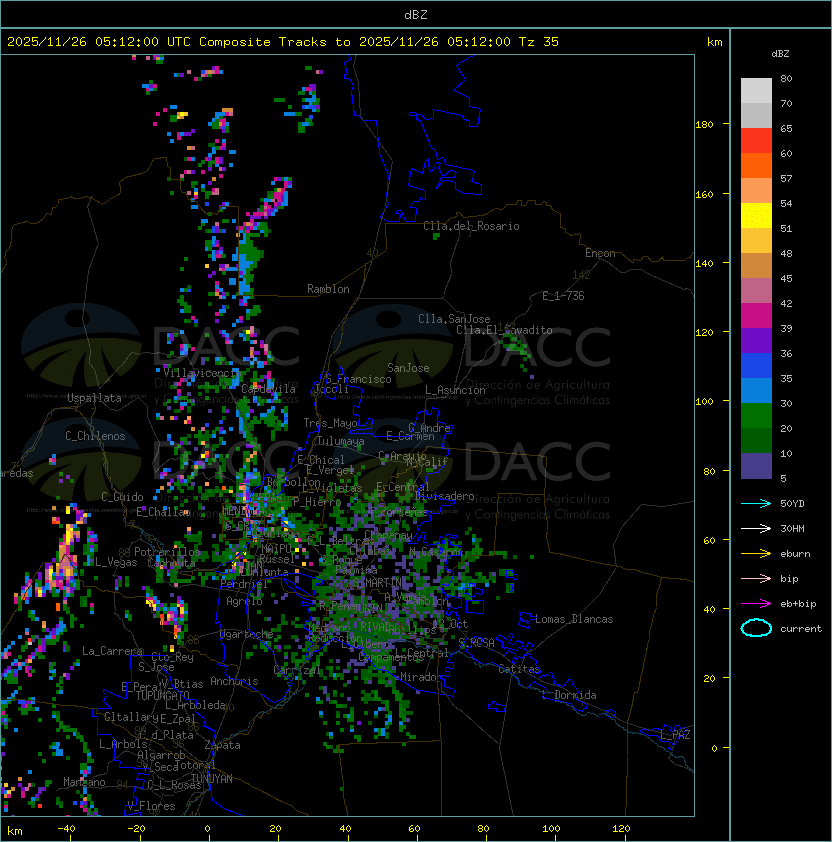Click the pink bip arrow legend icon

click(756, 578)
